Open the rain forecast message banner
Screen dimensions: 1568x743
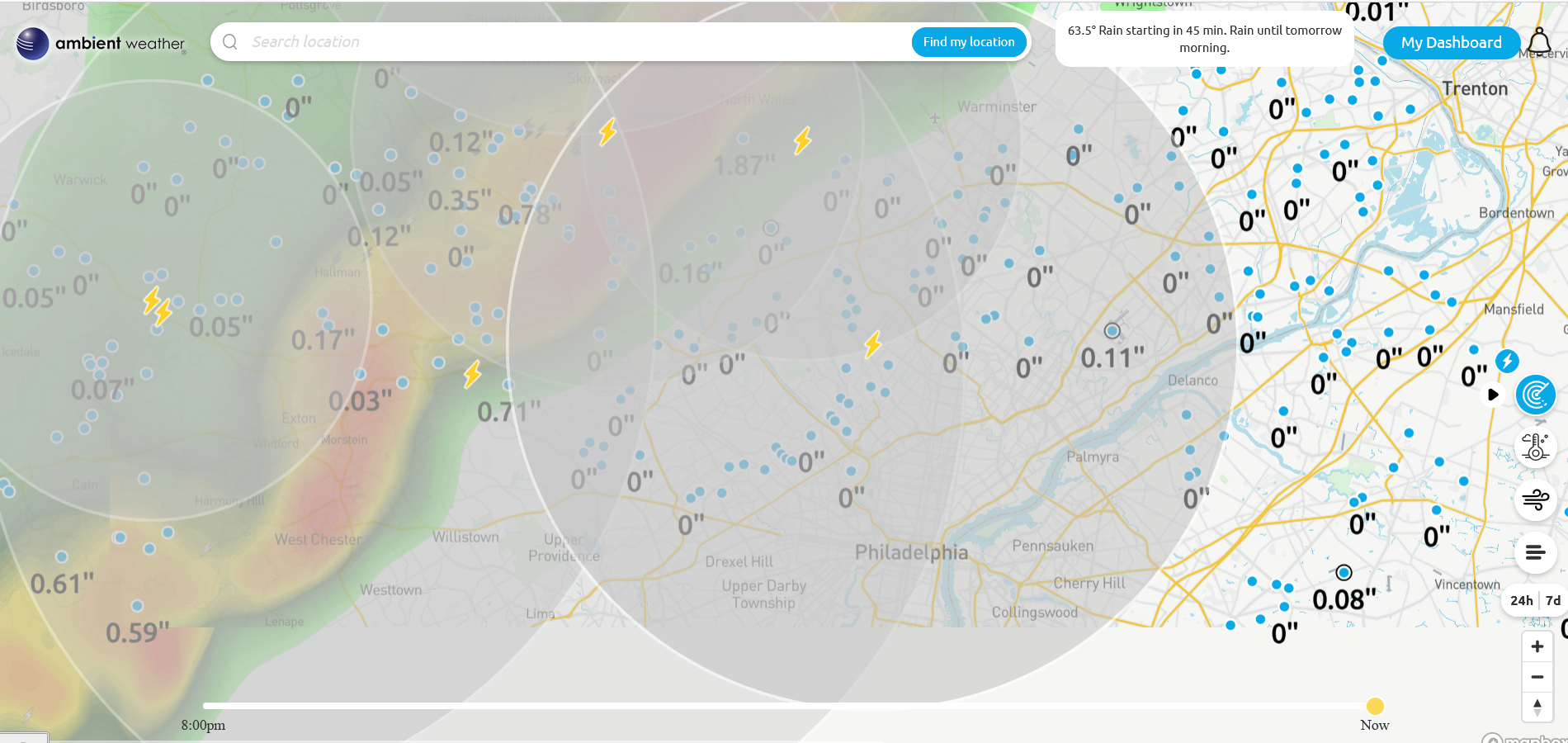[x=1204, y=39]
